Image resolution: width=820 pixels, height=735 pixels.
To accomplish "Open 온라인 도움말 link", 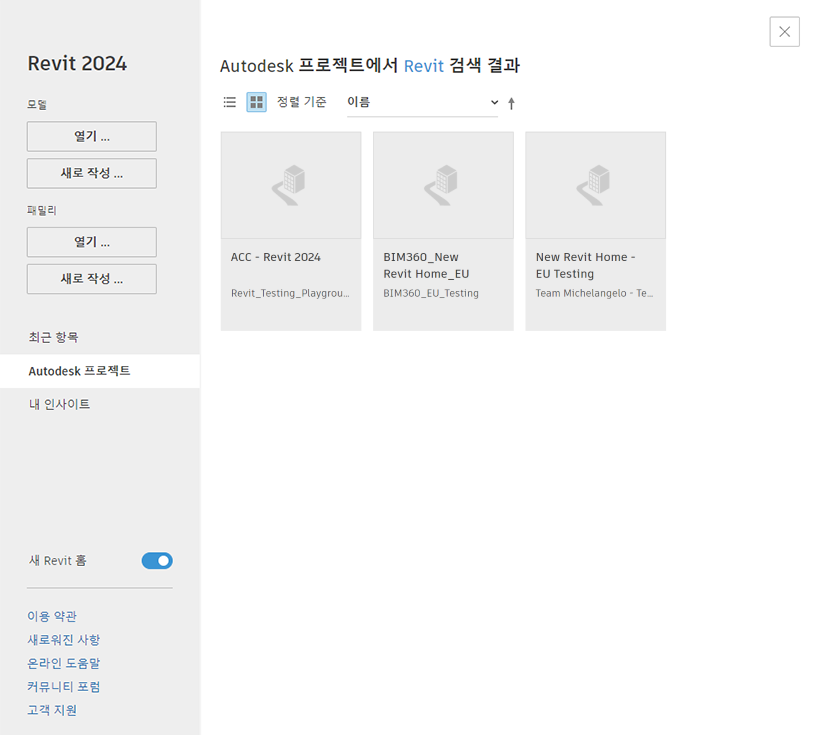I will pyautogui.click(x=63, y=663).
